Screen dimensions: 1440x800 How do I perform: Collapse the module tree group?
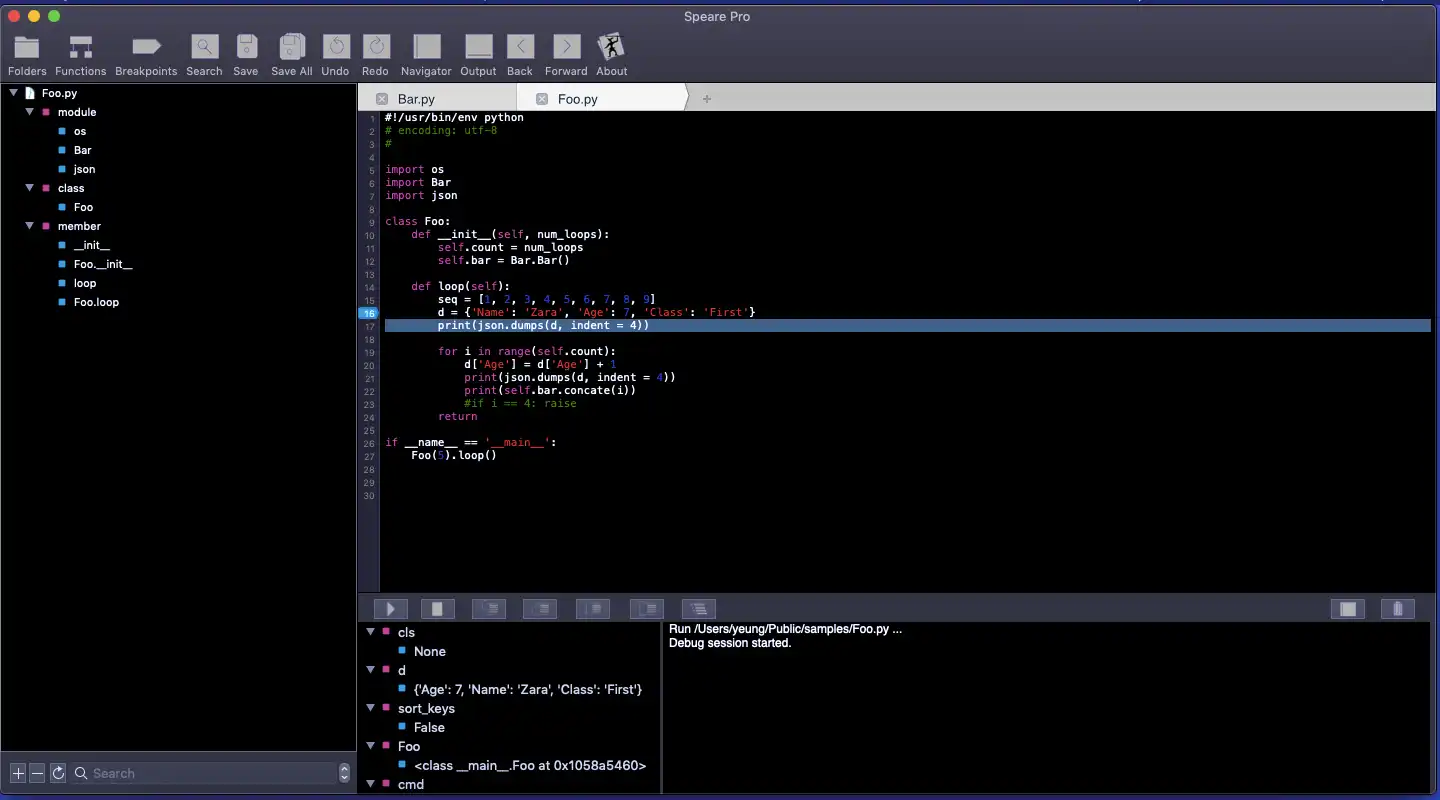pos(30,112)
